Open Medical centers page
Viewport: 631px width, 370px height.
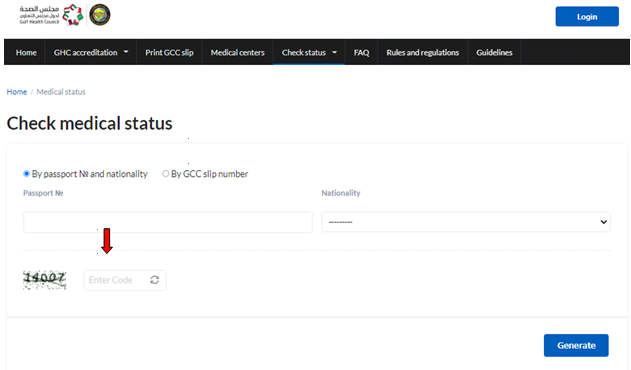[237, 52]
